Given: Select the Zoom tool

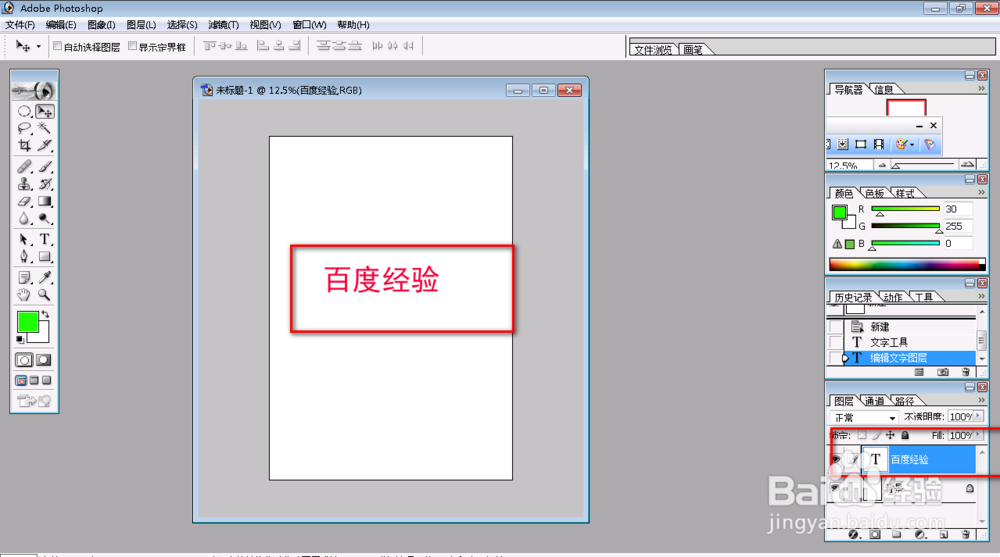Looking at the screenshot, I should (x=45, y=295).
